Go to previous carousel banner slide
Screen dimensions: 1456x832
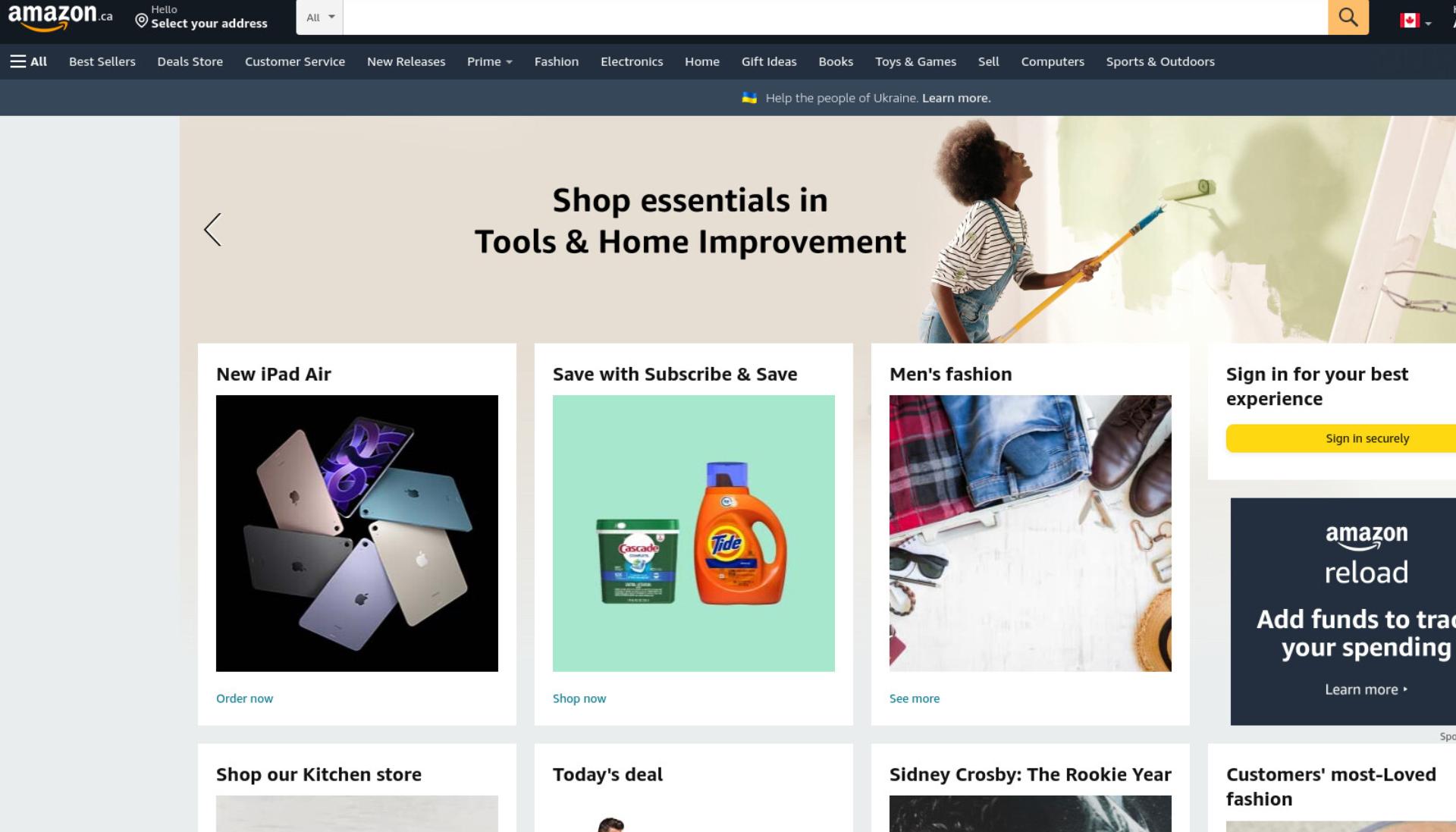[212, 229]
